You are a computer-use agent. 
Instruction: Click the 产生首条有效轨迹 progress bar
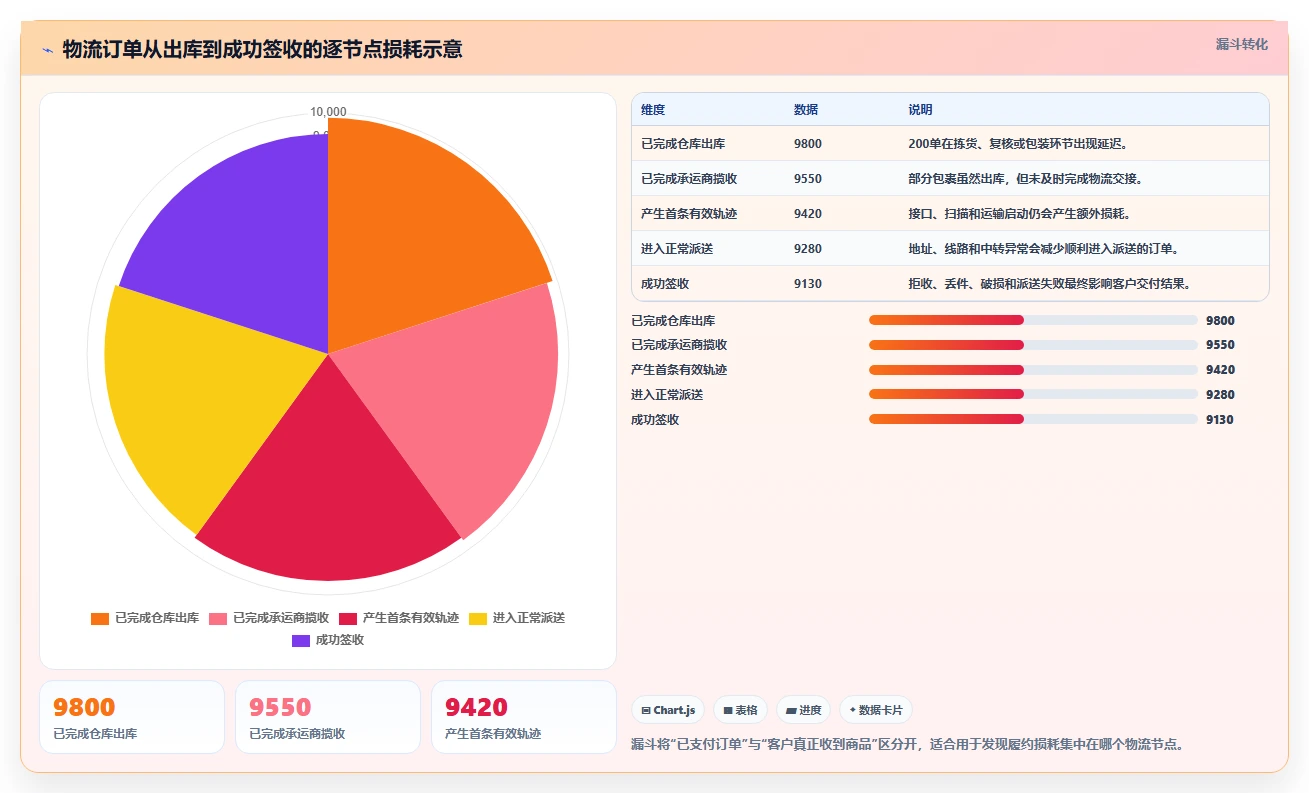tap(1033, 370)
